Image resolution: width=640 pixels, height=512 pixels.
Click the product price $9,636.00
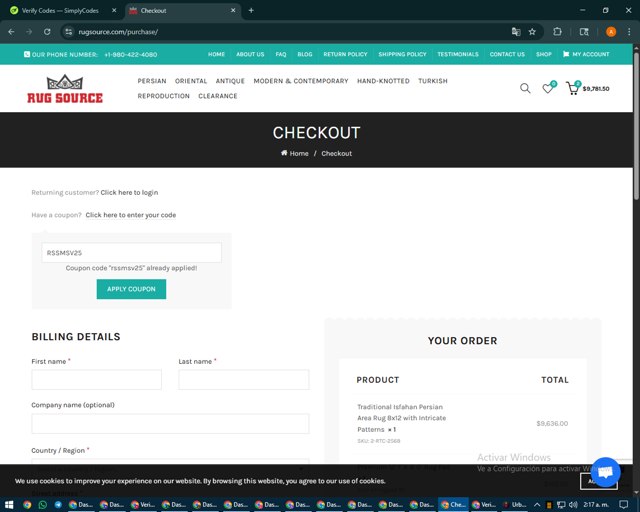tap(552, 423)
